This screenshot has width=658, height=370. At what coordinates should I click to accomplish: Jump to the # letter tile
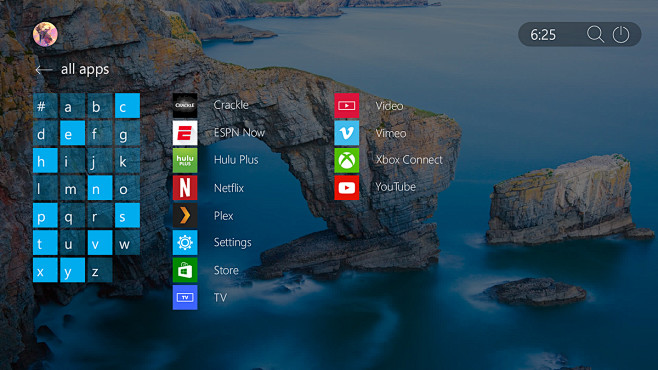45,106
